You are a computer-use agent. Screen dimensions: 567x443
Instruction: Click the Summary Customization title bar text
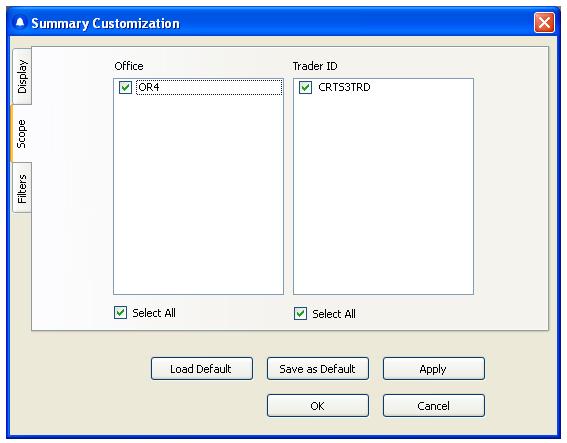coord(105,24)
